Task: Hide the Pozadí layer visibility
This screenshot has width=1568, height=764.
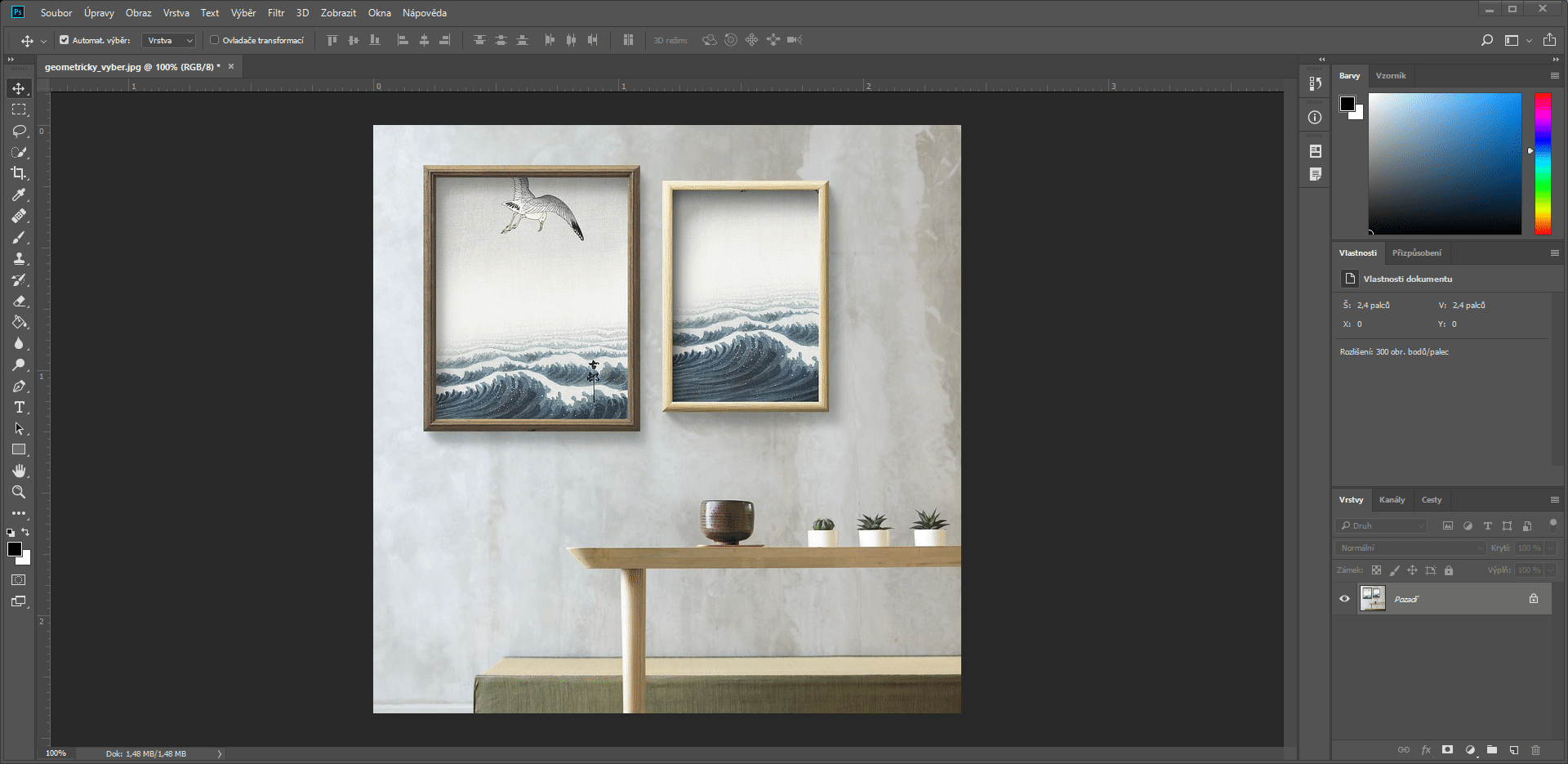Action: point(1343,598)
